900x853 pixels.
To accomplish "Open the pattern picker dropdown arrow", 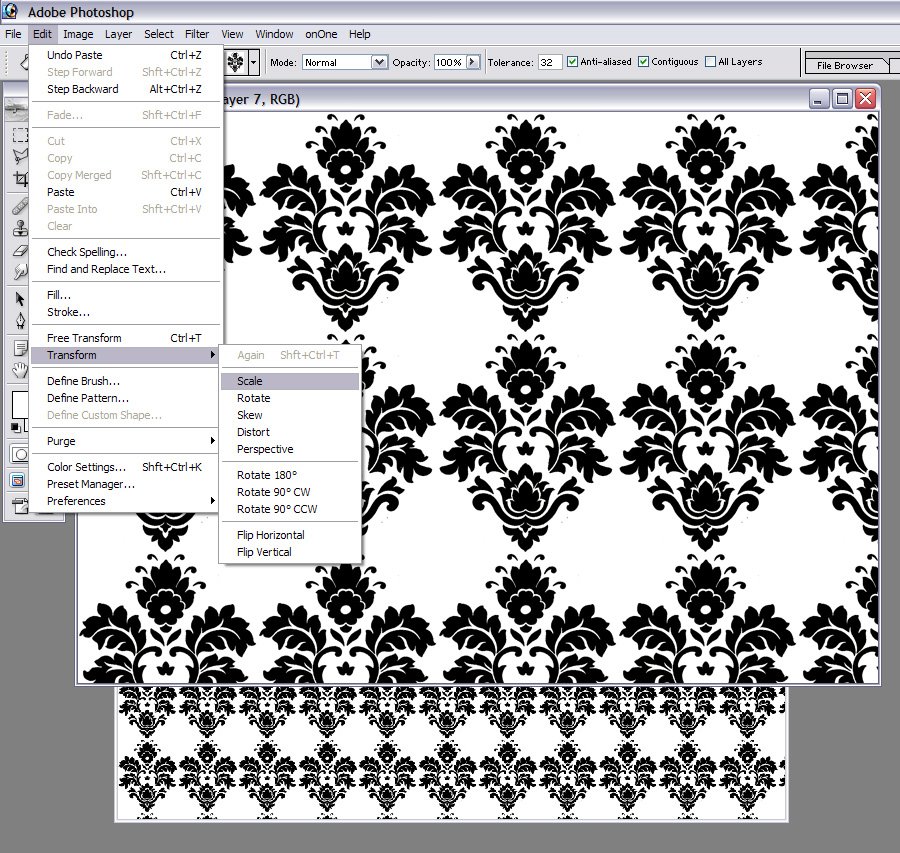I will 253,61.
